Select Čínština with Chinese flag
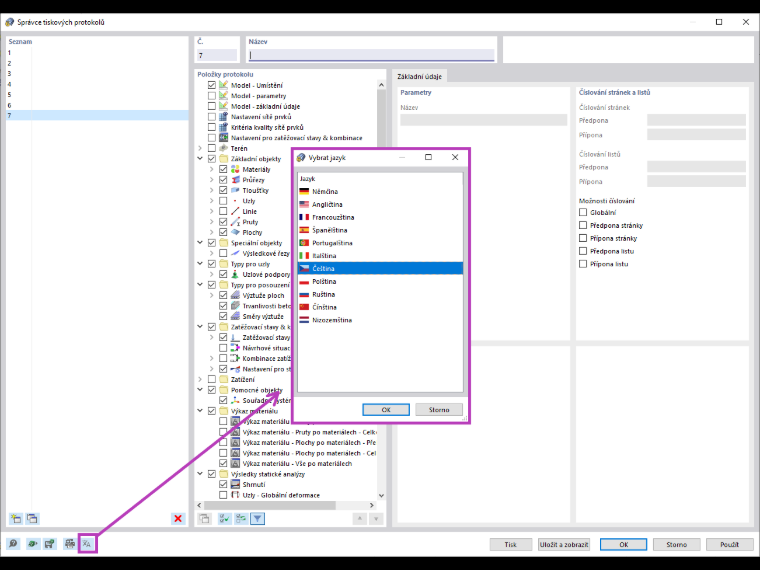The width and height of the screenshot is (760, 570). (380, 307)
